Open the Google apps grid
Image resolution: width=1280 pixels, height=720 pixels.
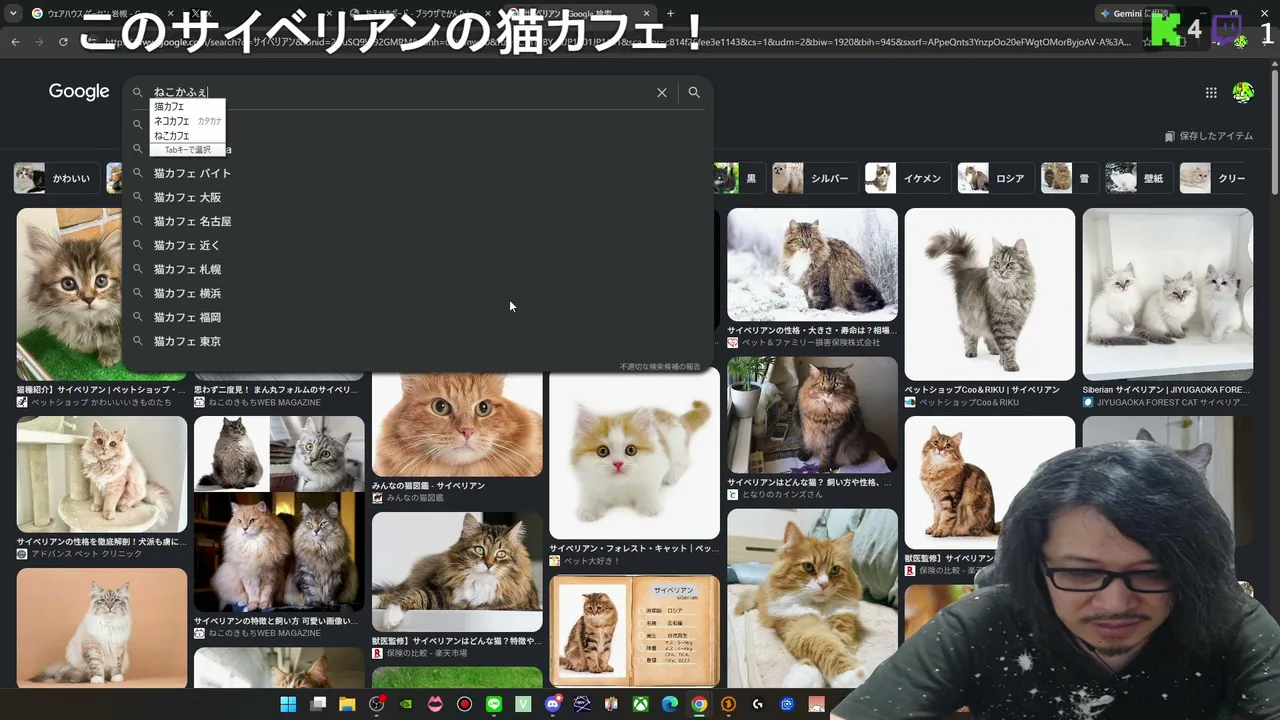point(1211,92)
